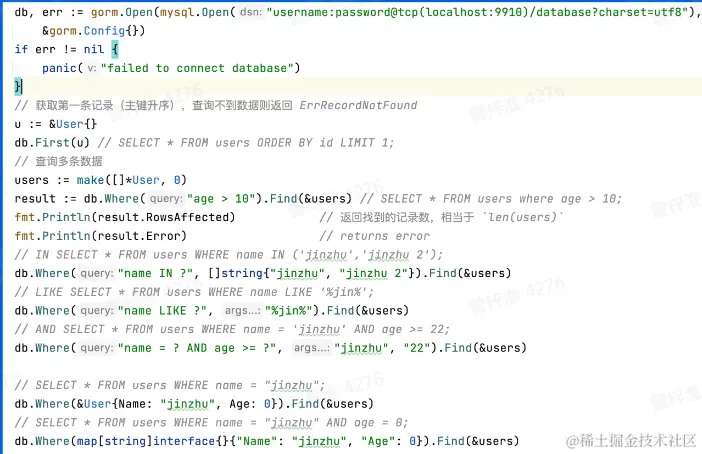Click the panic call line

[171, 68]
